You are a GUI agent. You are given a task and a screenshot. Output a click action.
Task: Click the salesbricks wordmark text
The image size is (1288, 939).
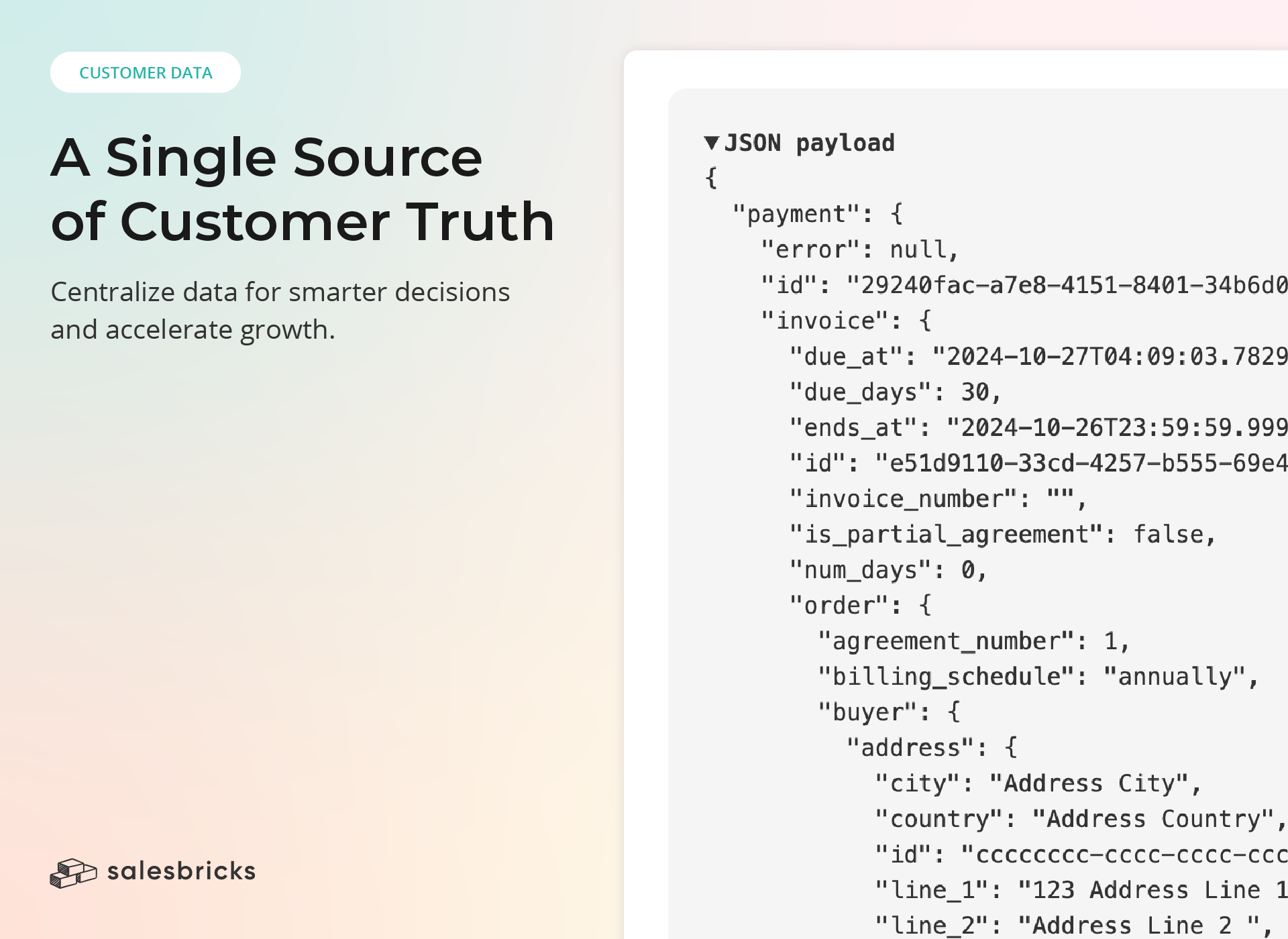[181, 871]
